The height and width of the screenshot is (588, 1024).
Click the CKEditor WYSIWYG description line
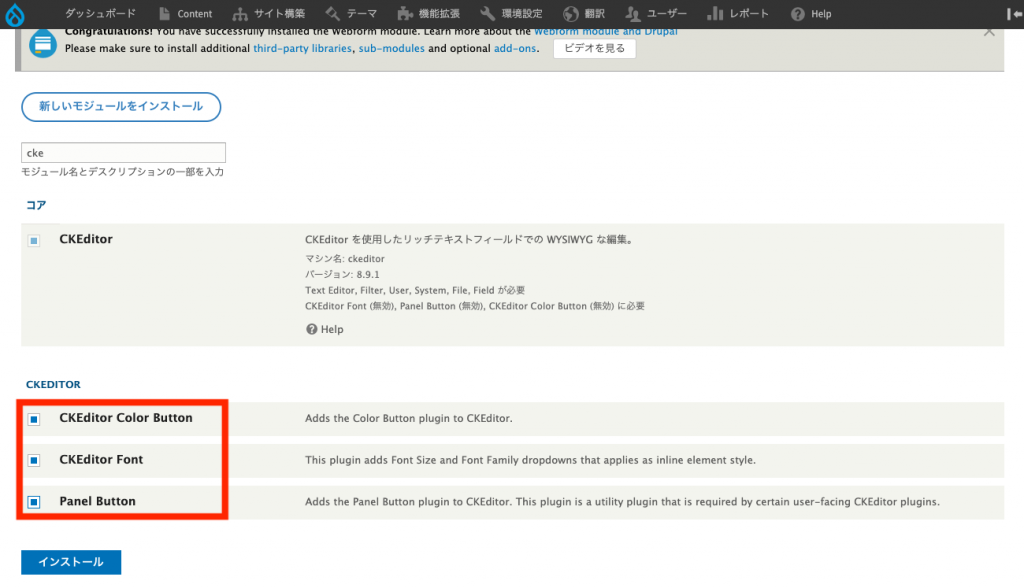[x=470, y=240]
